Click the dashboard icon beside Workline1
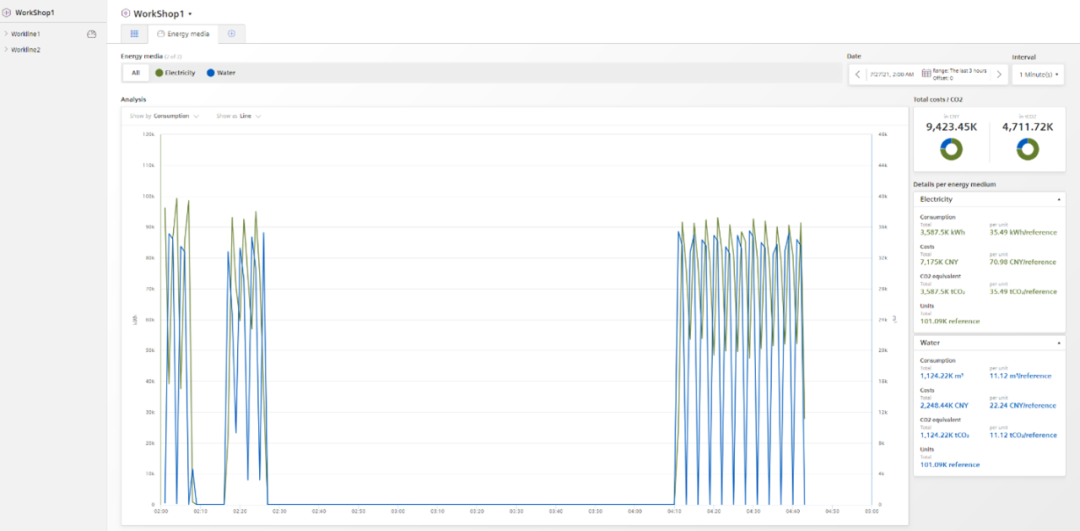Screen dimensions: 1080x531 tap(92, 34)
